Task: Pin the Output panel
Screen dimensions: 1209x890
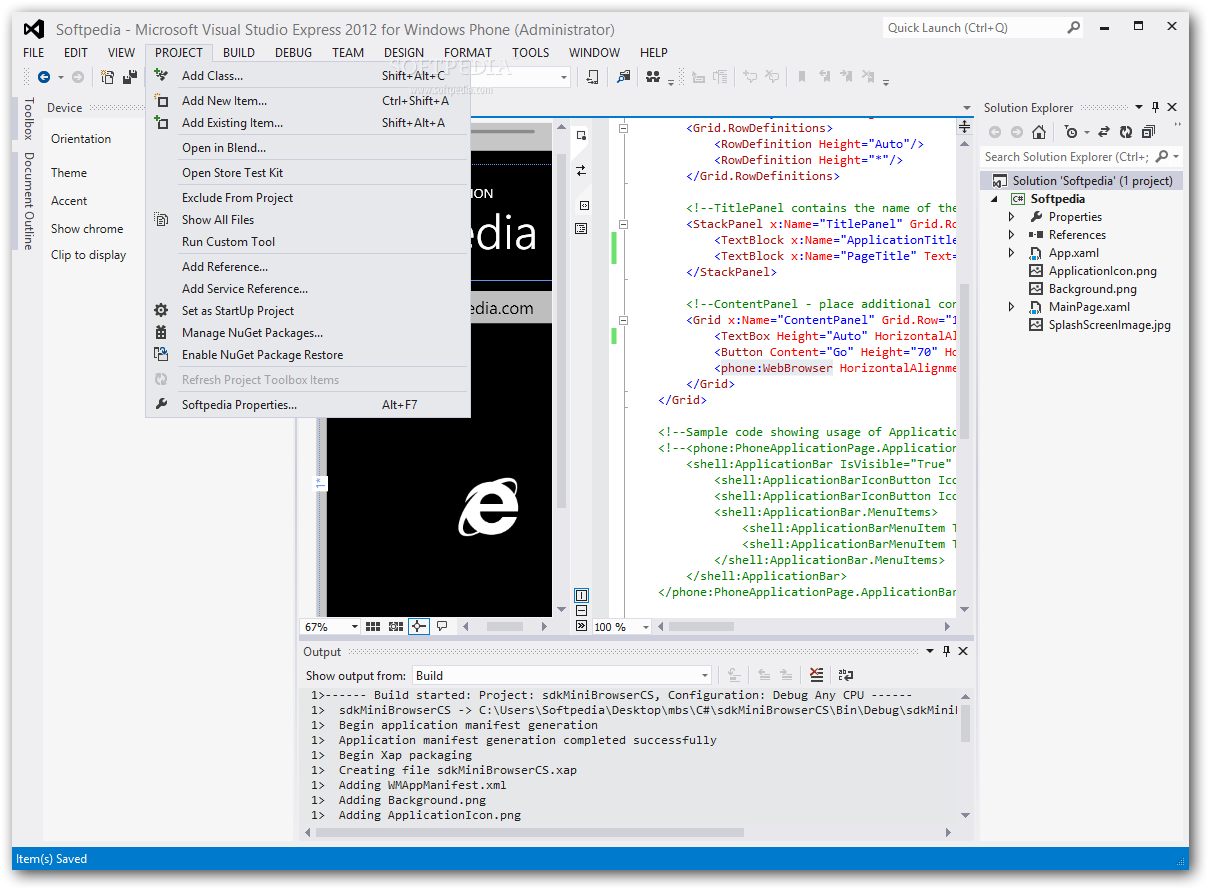Action: [946, 651]
